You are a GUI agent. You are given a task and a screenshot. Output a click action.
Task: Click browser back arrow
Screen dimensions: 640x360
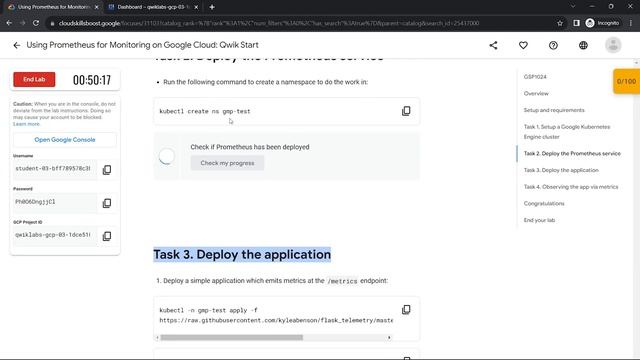pos(9,23)
